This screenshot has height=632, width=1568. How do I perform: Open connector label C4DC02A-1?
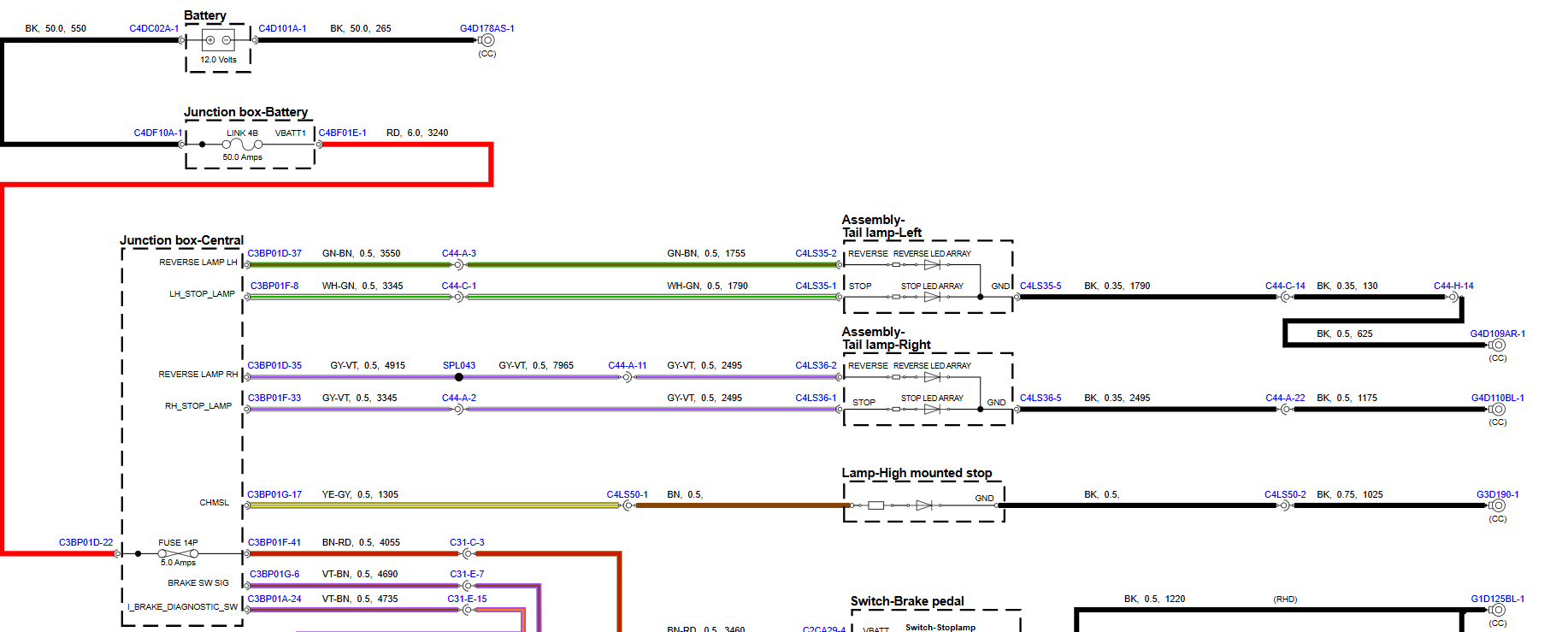(154, 28)
